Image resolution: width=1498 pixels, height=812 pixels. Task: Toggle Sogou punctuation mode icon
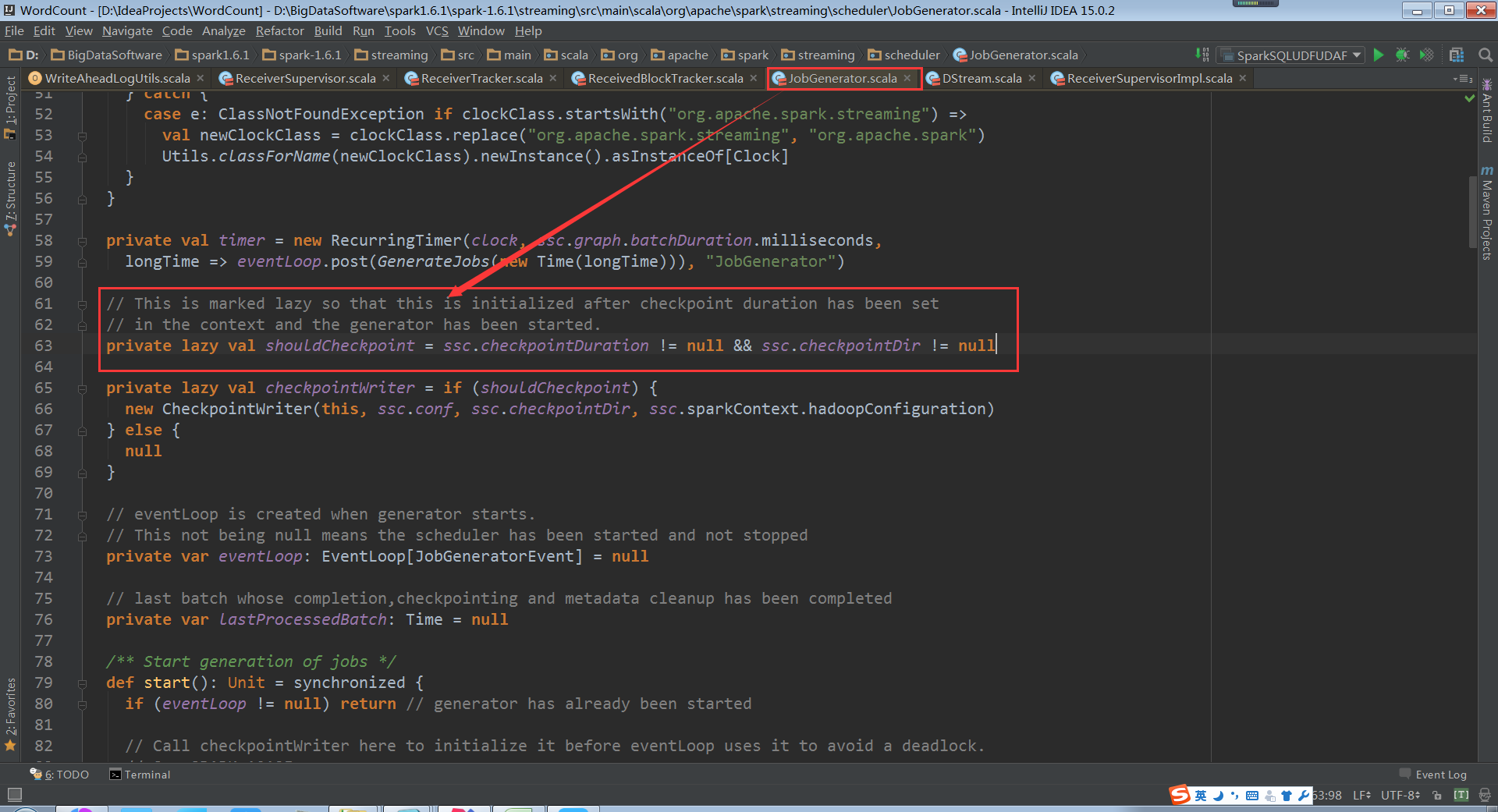1235,796
